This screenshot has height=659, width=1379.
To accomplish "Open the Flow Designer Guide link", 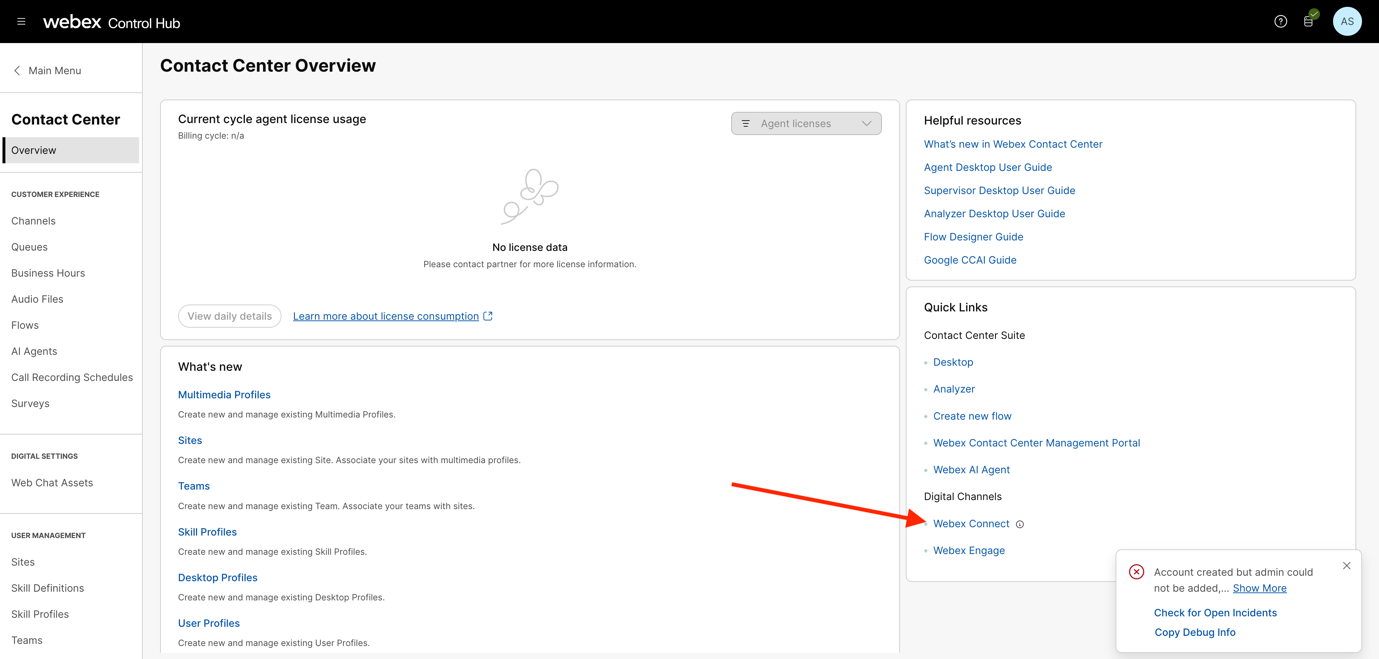I will (x=973, y=237).
